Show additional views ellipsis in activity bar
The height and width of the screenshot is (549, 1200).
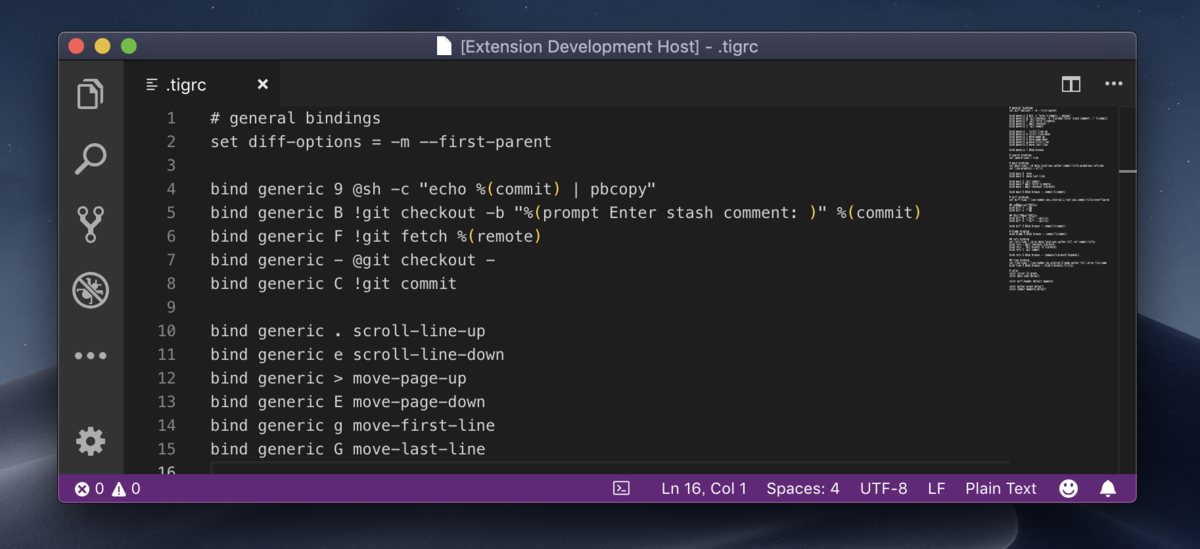click(91, 355)
